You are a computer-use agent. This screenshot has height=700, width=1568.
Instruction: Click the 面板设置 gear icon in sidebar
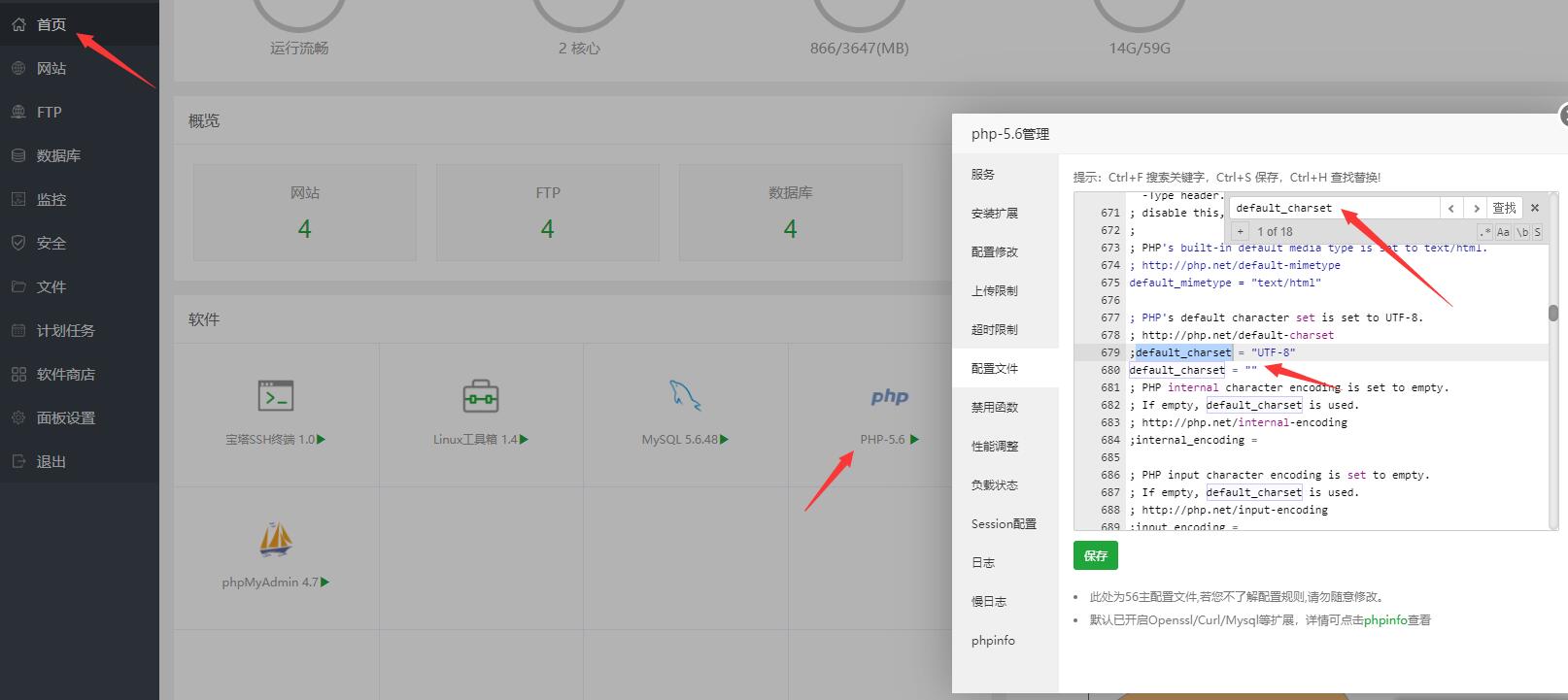pos(18,417)
